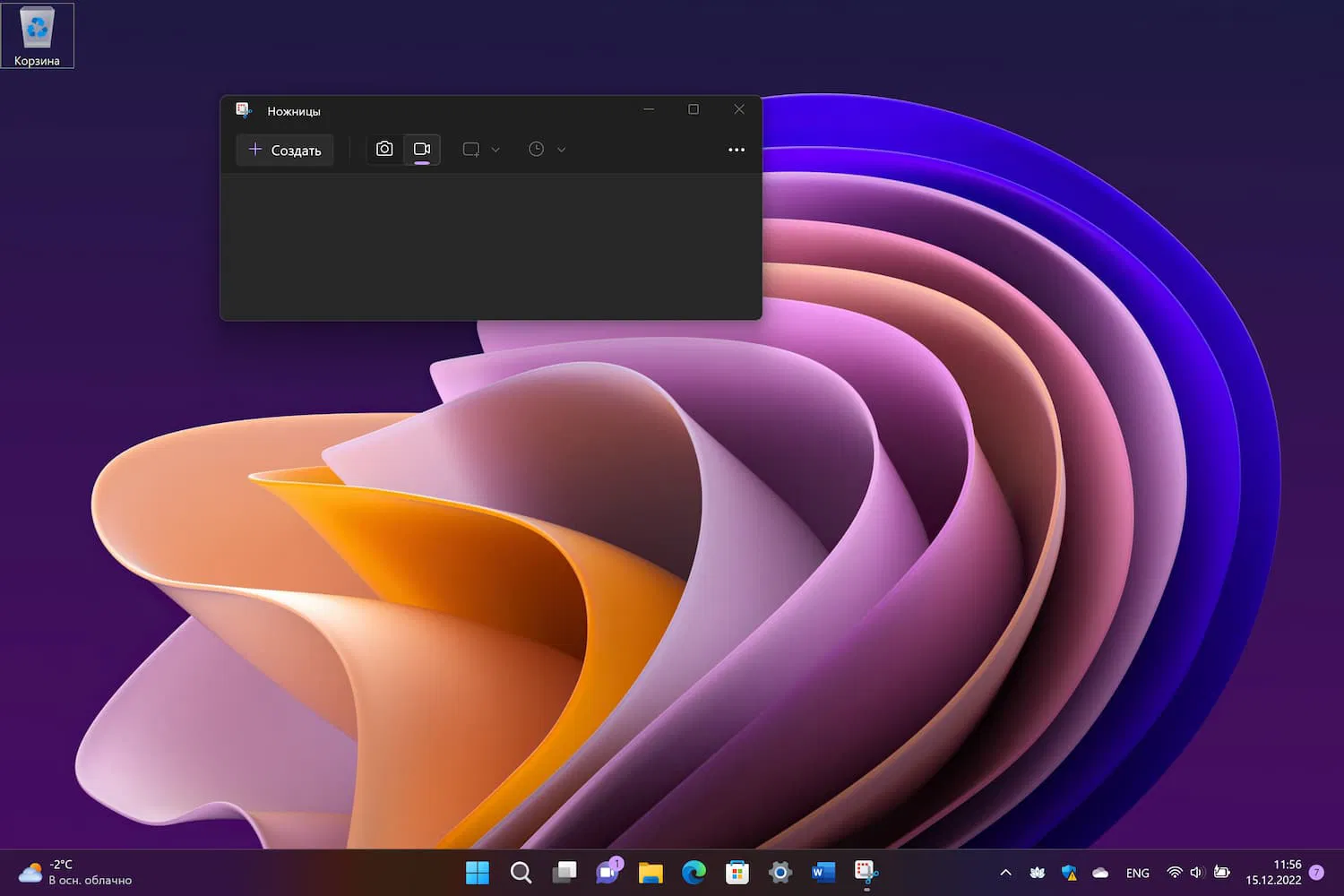Open the Windows Start menu
The height and width of the screenshot is (896, 1344).
[x=478, y=873]
